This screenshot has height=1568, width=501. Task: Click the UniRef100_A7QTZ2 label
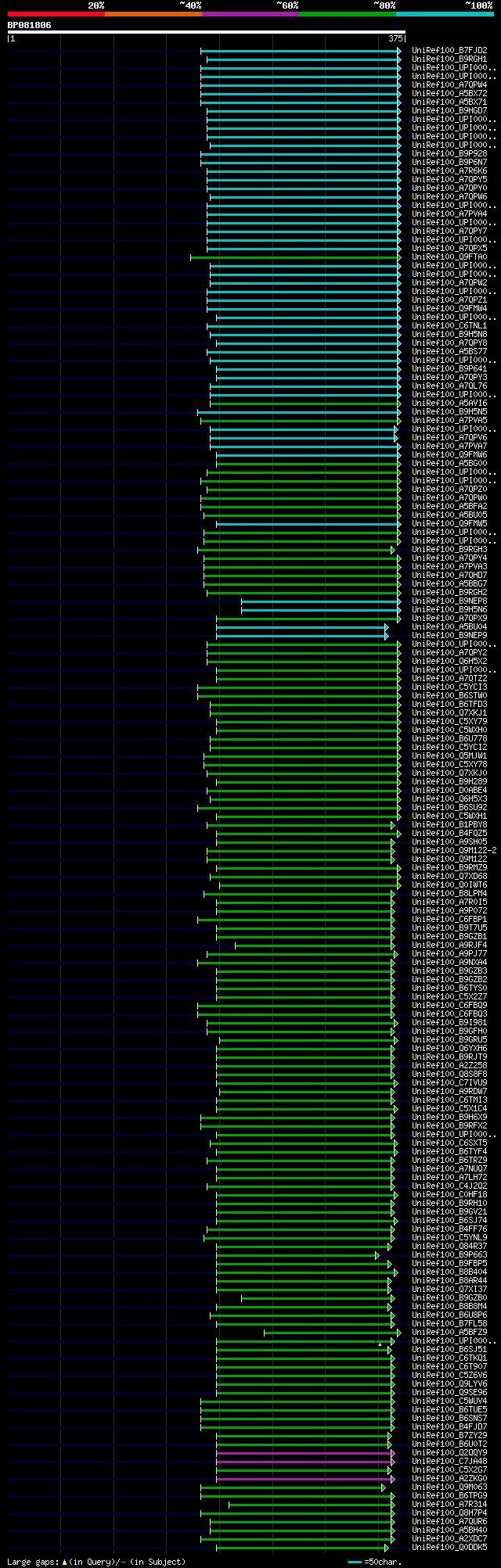tap(449, 678)
